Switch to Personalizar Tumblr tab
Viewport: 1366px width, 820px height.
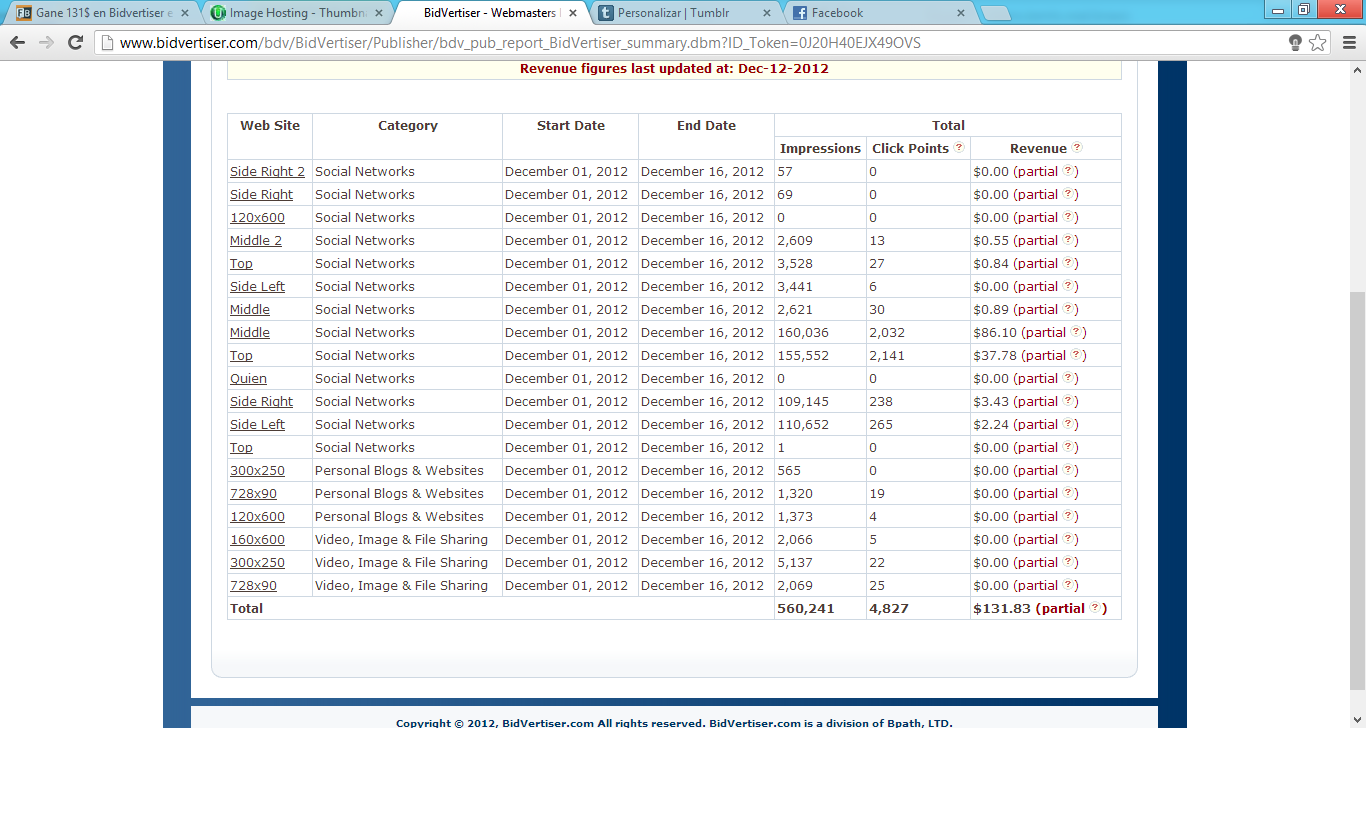tap(684, 13)
